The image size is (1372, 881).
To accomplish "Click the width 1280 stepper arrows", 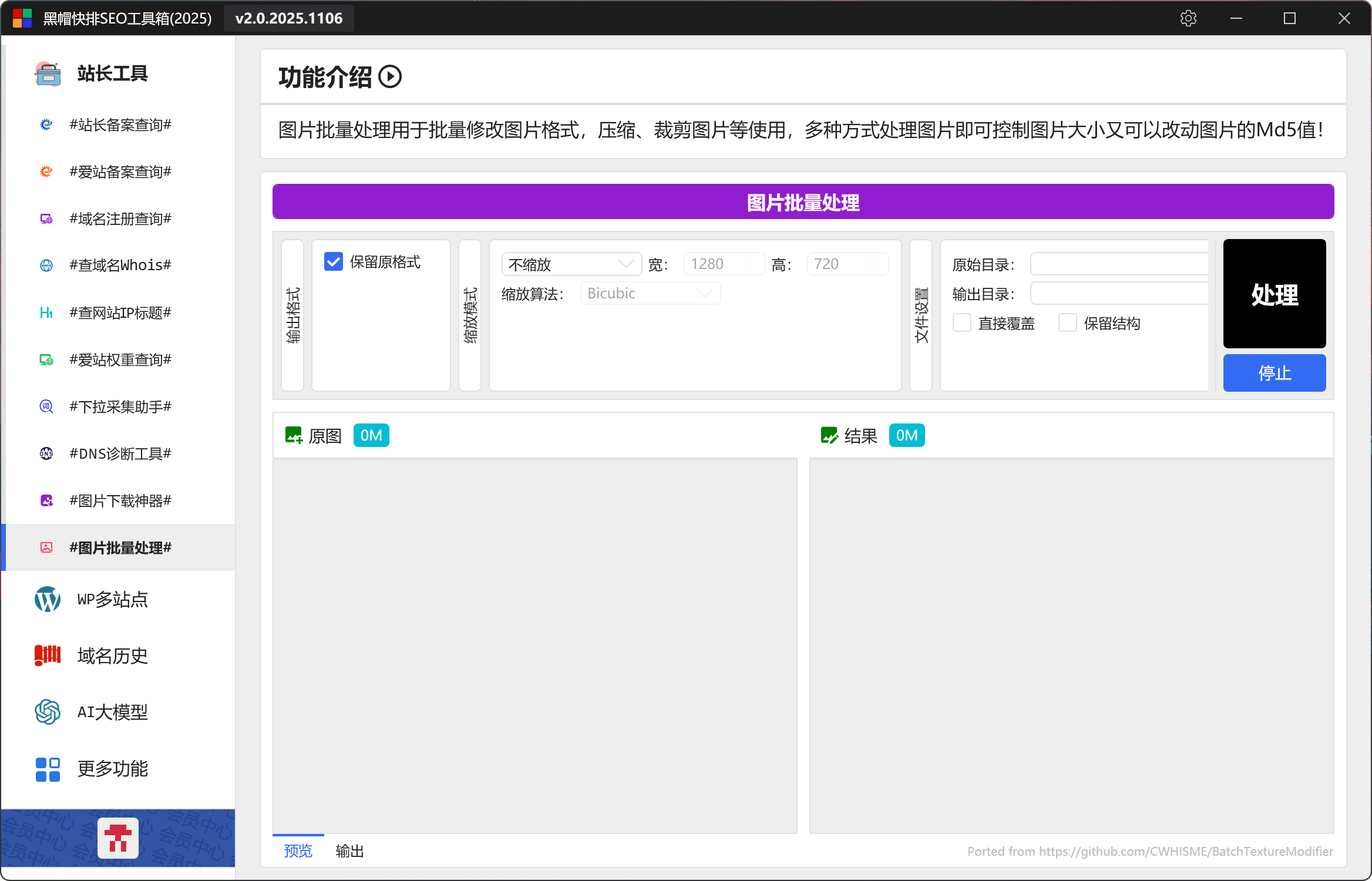I will [x=751, y=264].
